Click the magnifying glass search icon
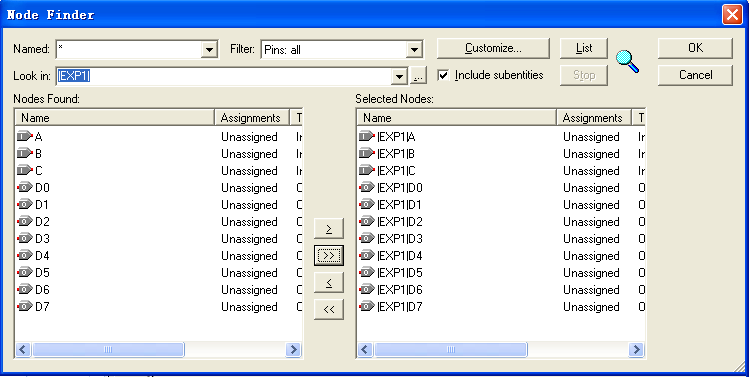 point(627,61)
